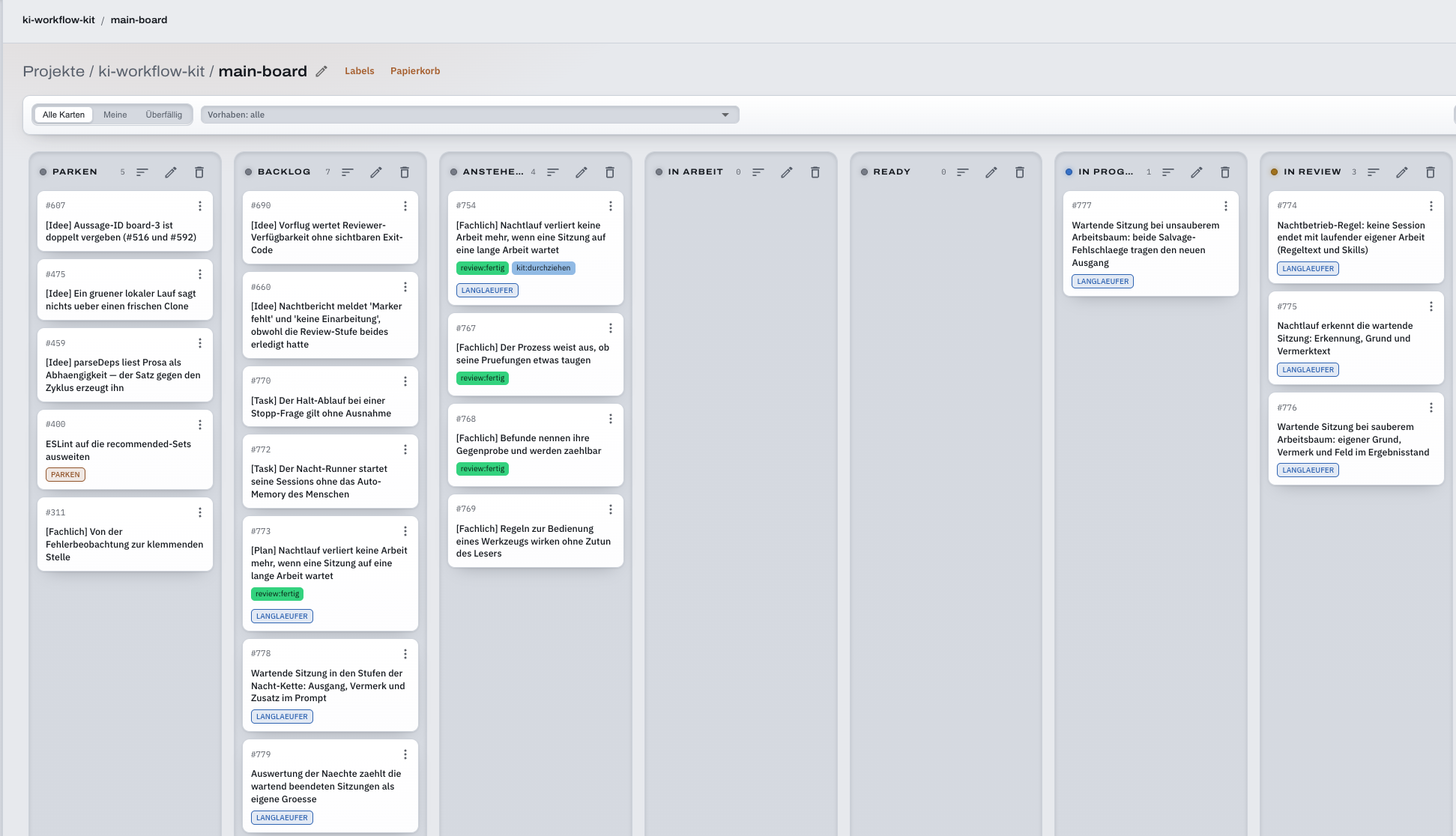Screen dimensions: 1456x836
Task: Edit the PARKEN column title
Action: click(171, 172)
